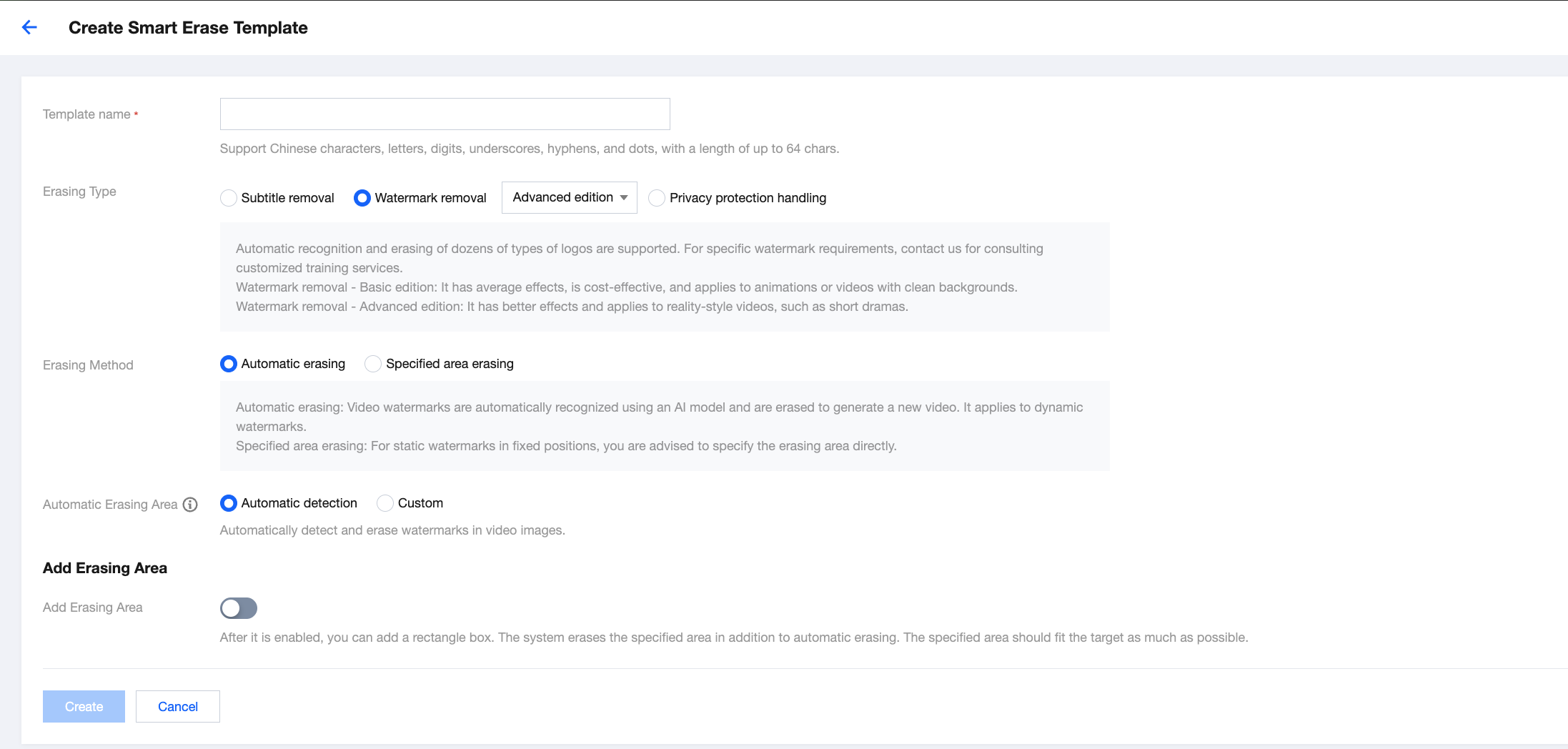Enable the Add Erasing Area toggle
Viewport: 1568px width, 749px height.
coord(238,608)
